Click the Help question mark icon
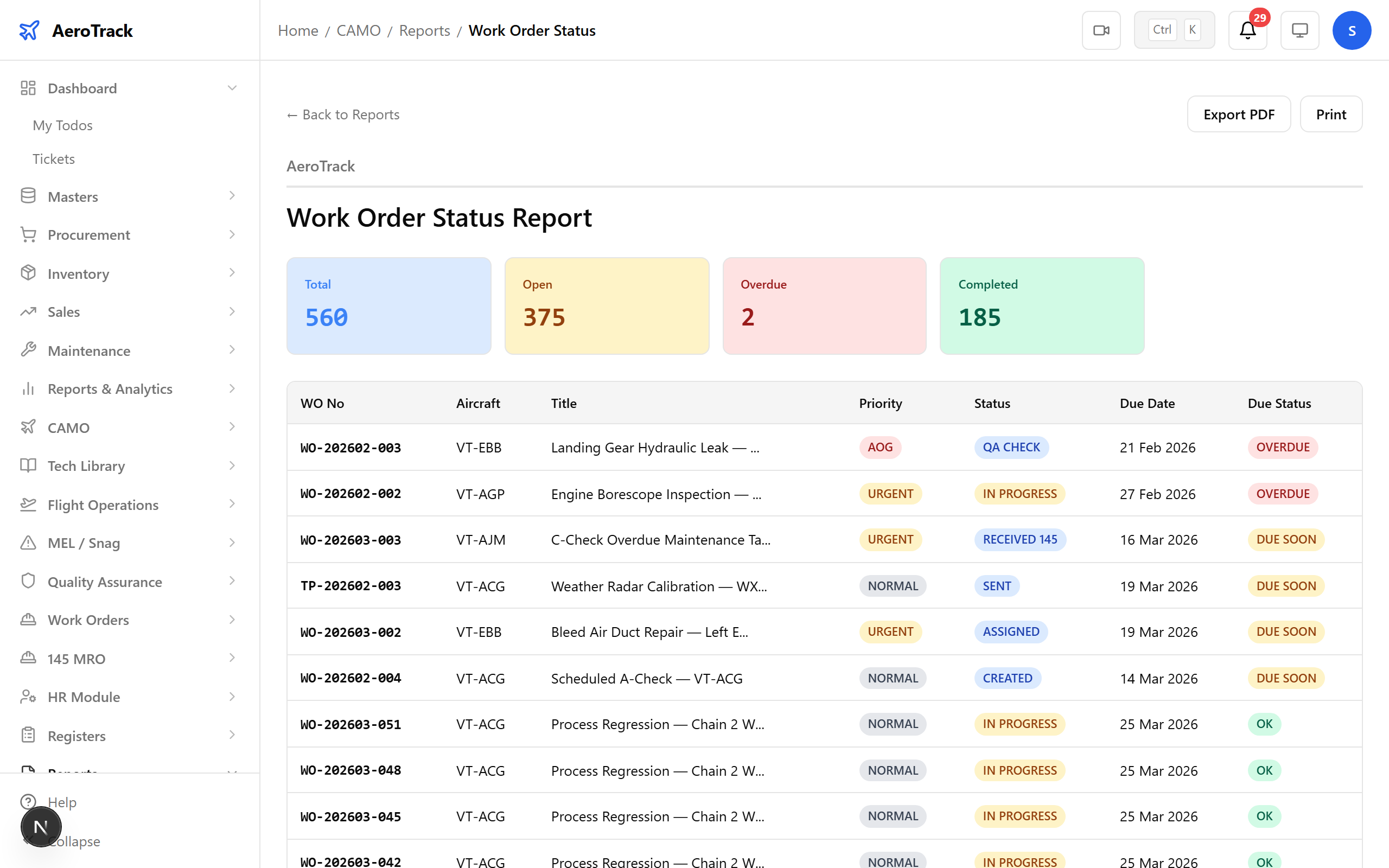 pyautogui.click(x=28, y=802)
